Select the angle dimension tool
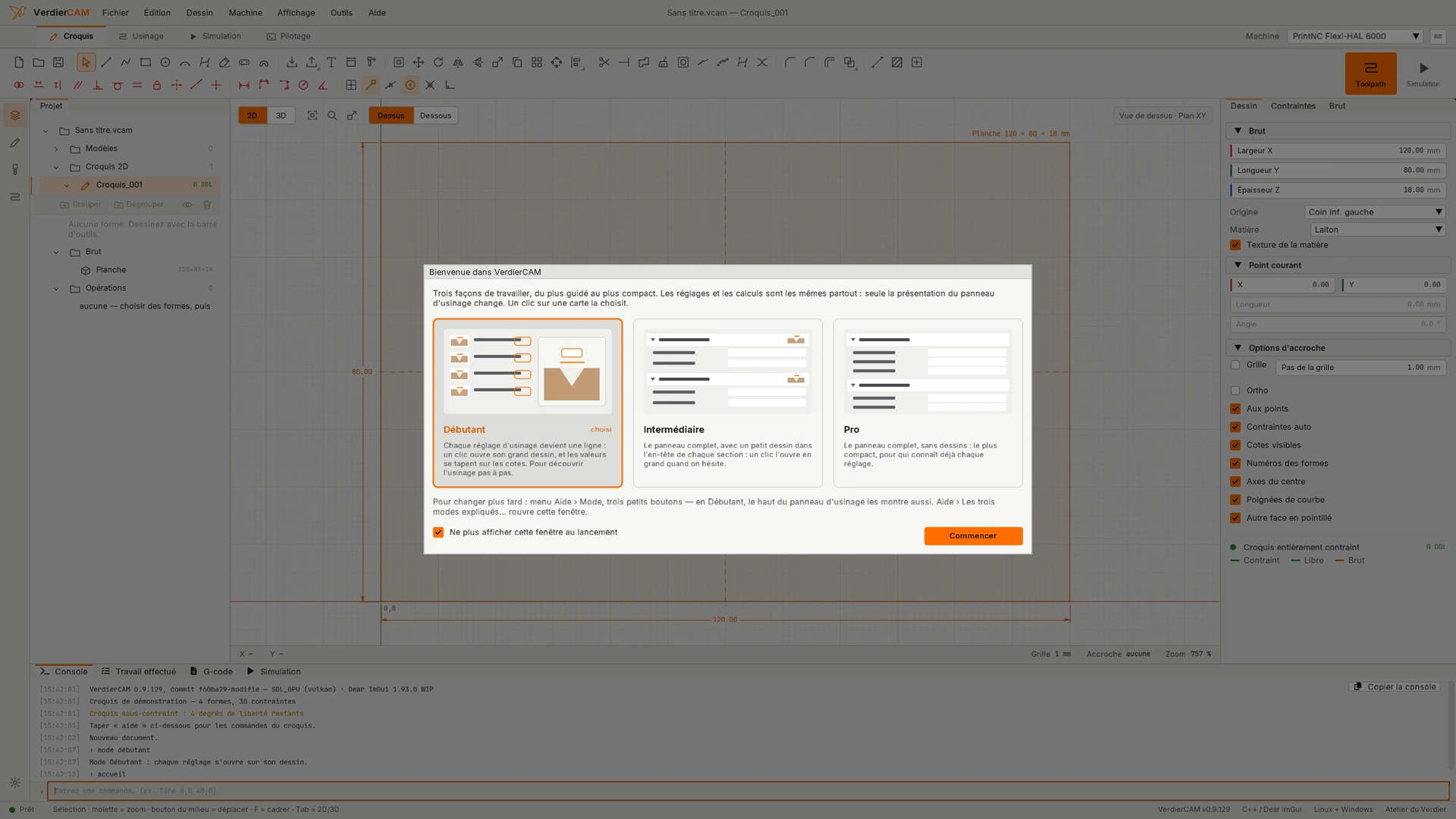 point(323,85)
